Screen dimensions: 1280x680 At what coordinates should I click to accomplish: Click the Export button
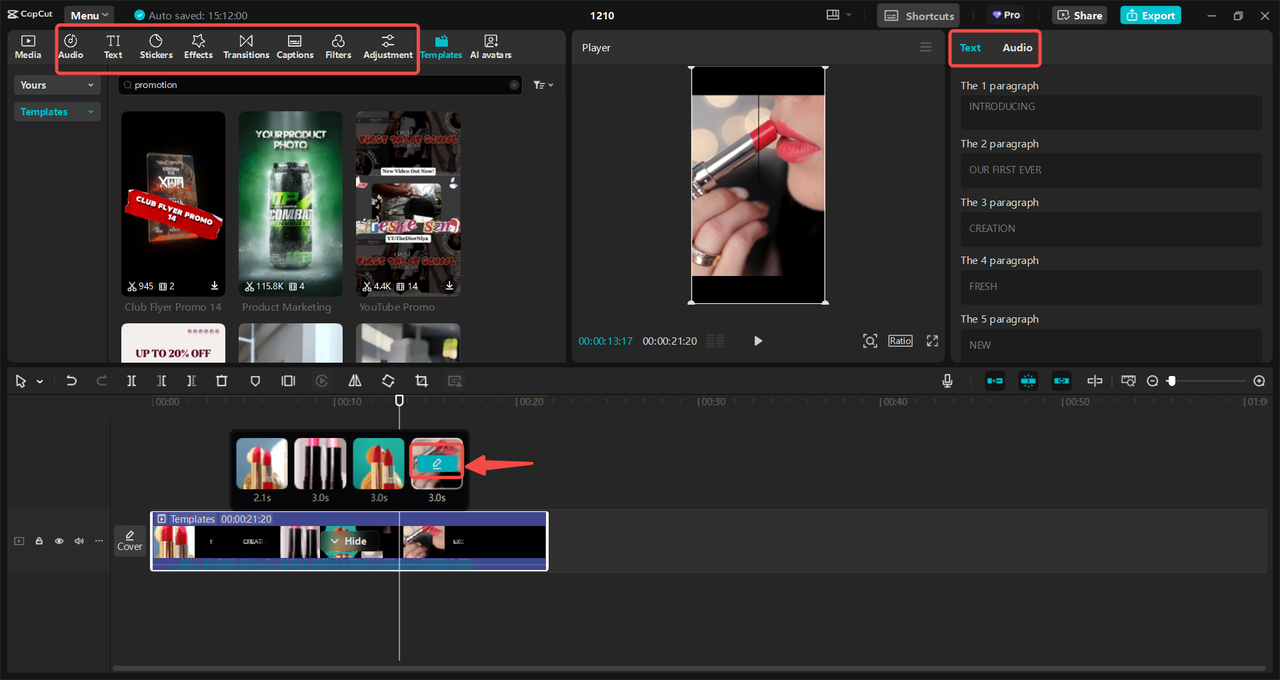coord(1150,15)
